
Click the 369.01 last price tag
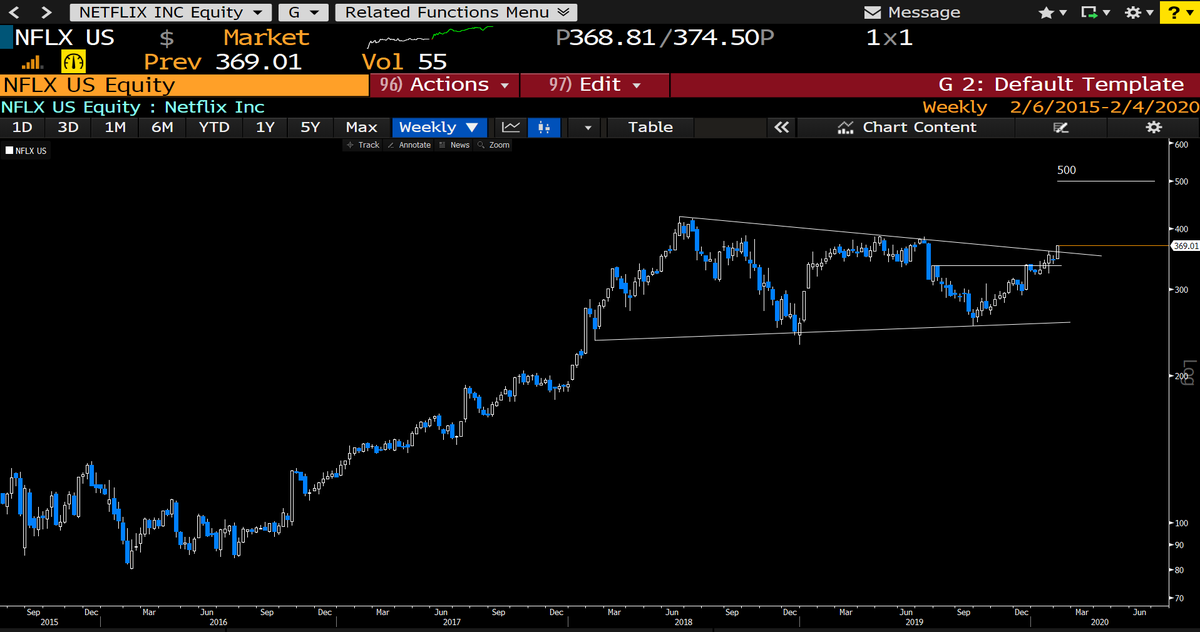point(1184,245)
